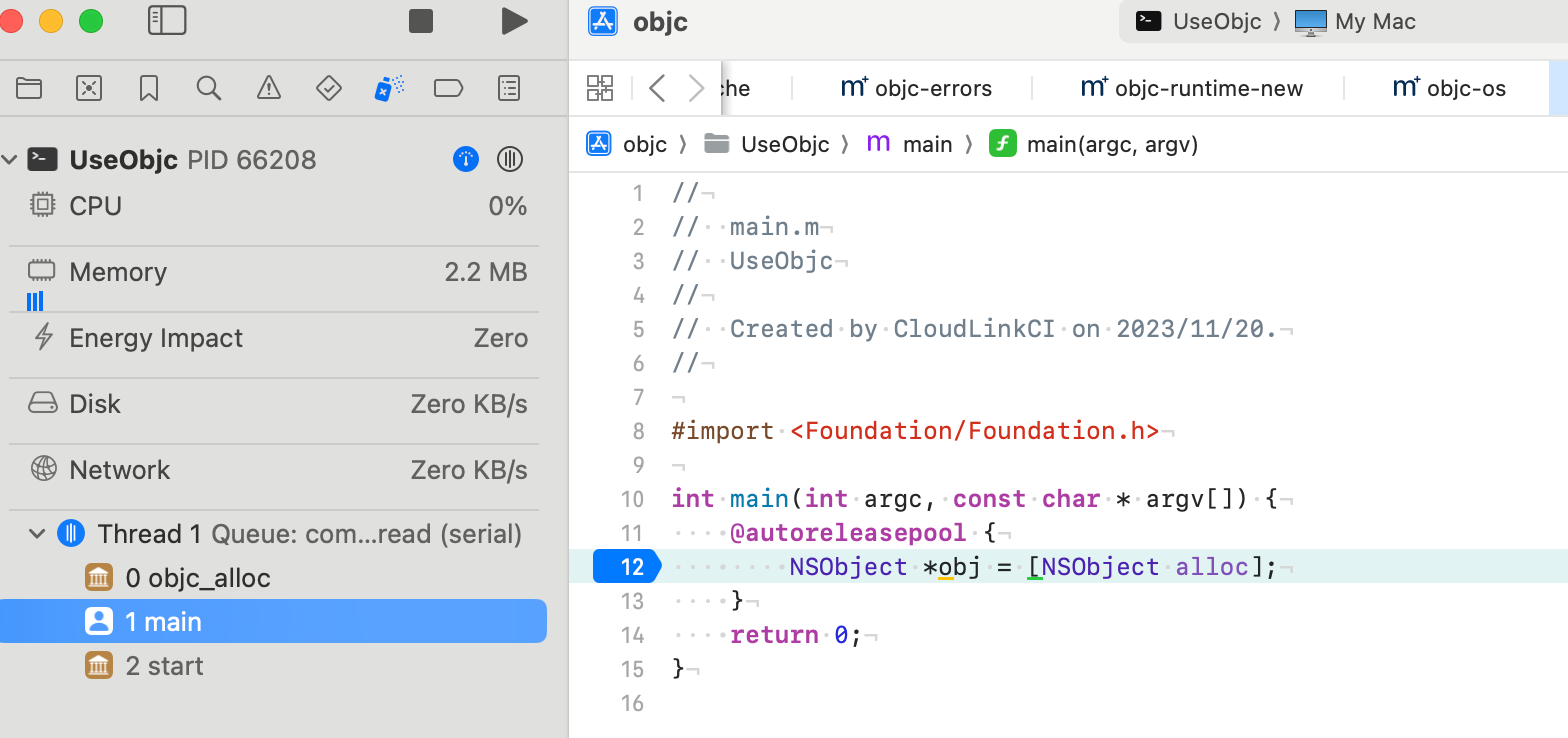Open the Bookmark navigator

coord(149,88)
